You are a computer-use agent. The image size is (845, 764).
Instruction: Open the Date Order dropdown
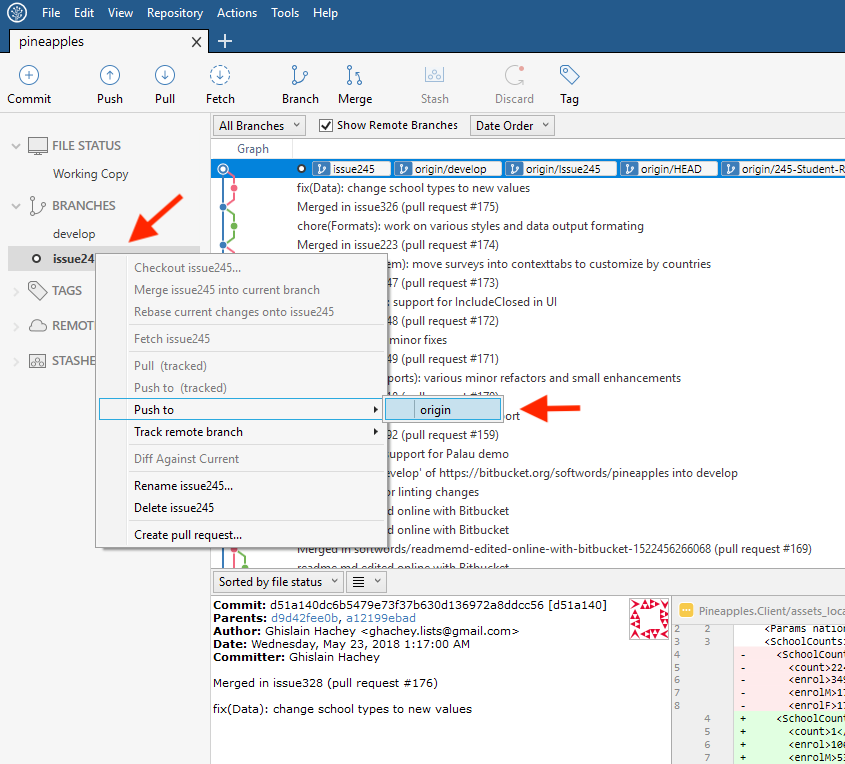(511, 126)
